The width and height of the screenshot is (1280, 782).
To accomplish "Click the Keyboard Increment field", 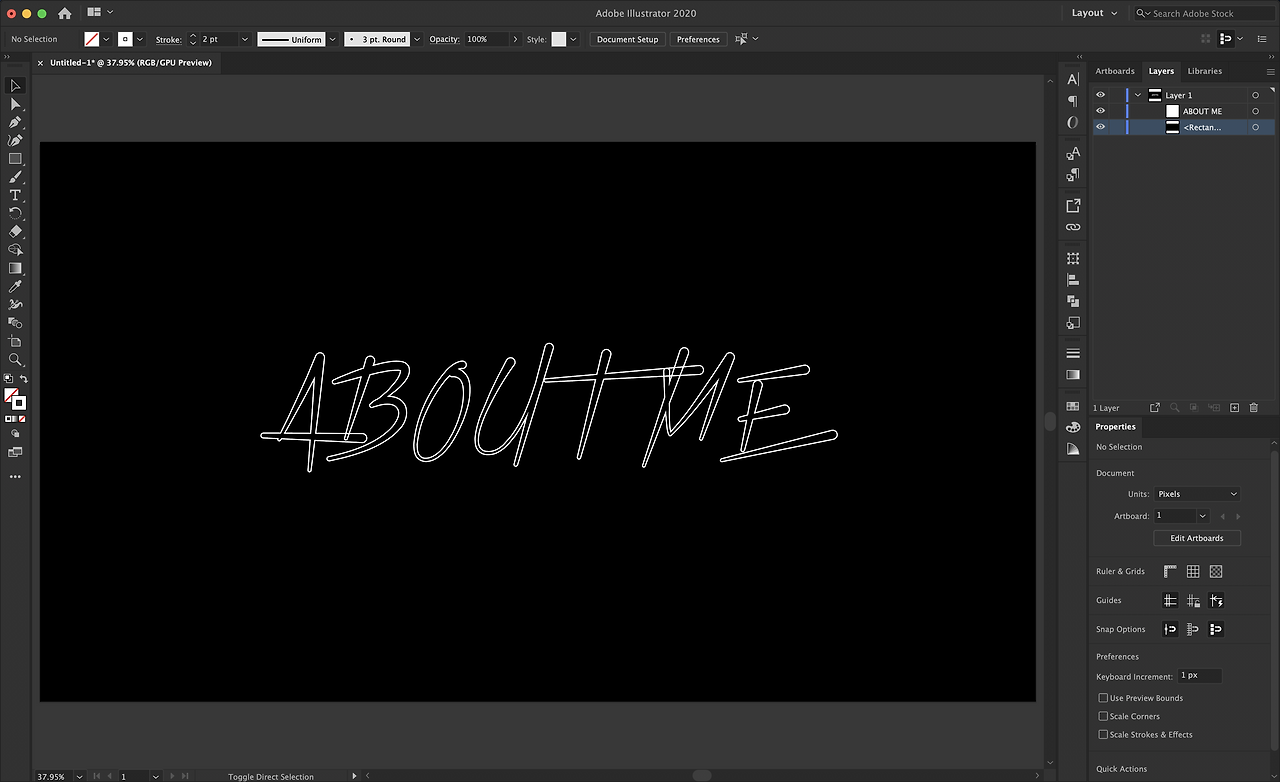I will (x=1199, y=676).
